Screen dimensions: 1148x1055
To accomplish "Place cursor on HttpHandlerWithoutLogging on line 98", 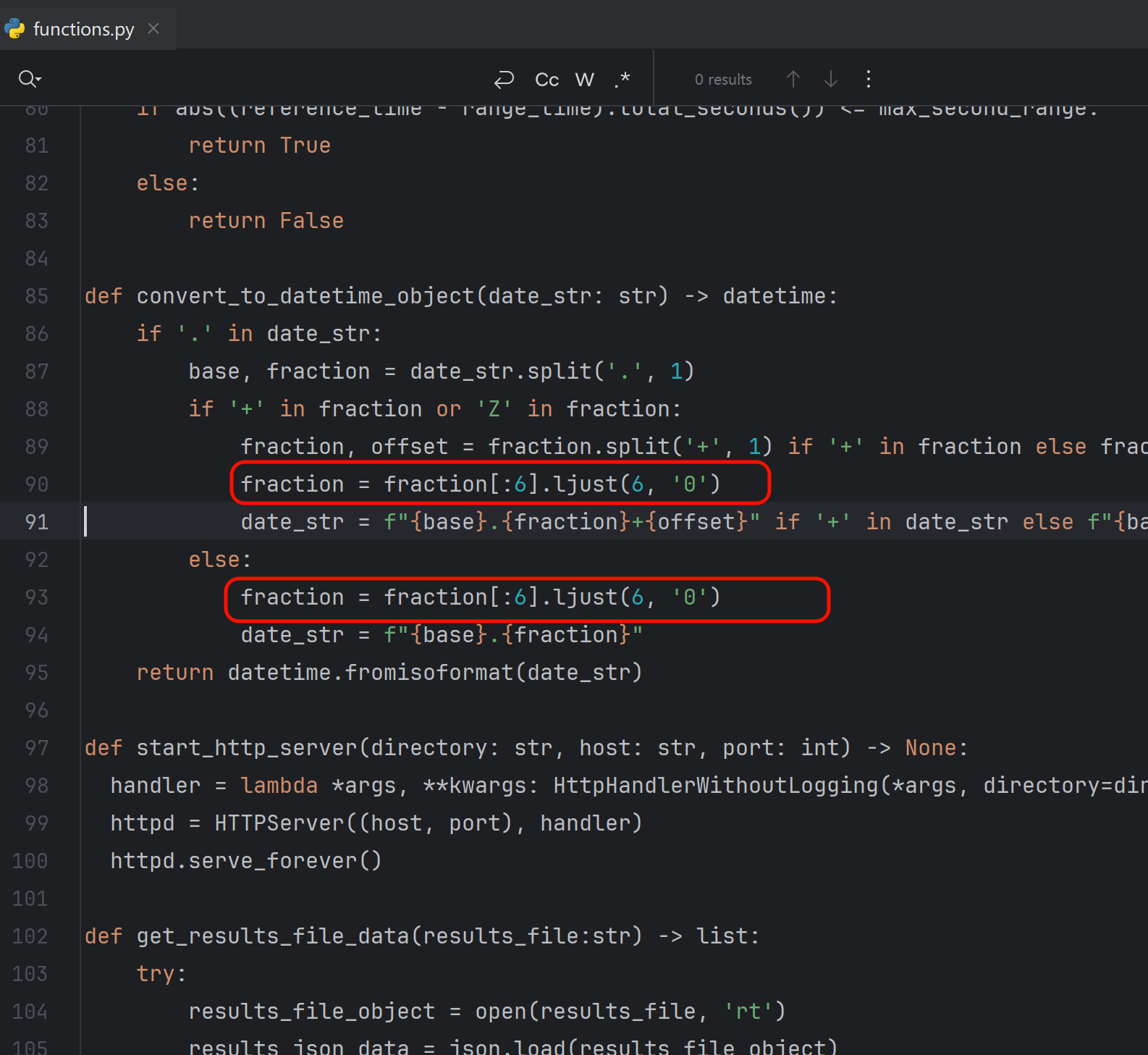I will pos(715,786).
